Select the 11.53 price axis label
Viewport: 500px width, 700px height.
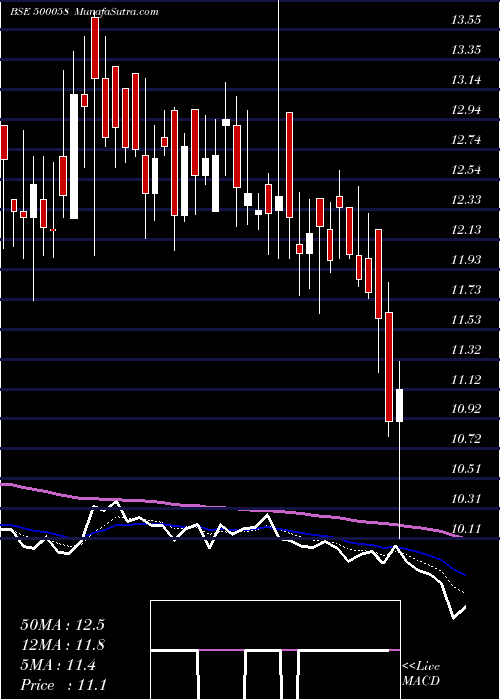[466, 320]
